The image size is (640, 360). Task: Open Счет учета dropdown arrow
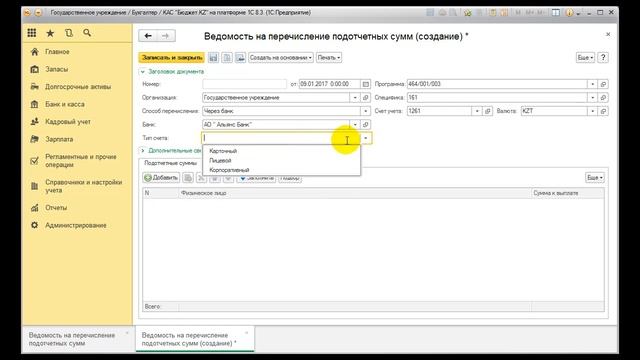point(477,111)
